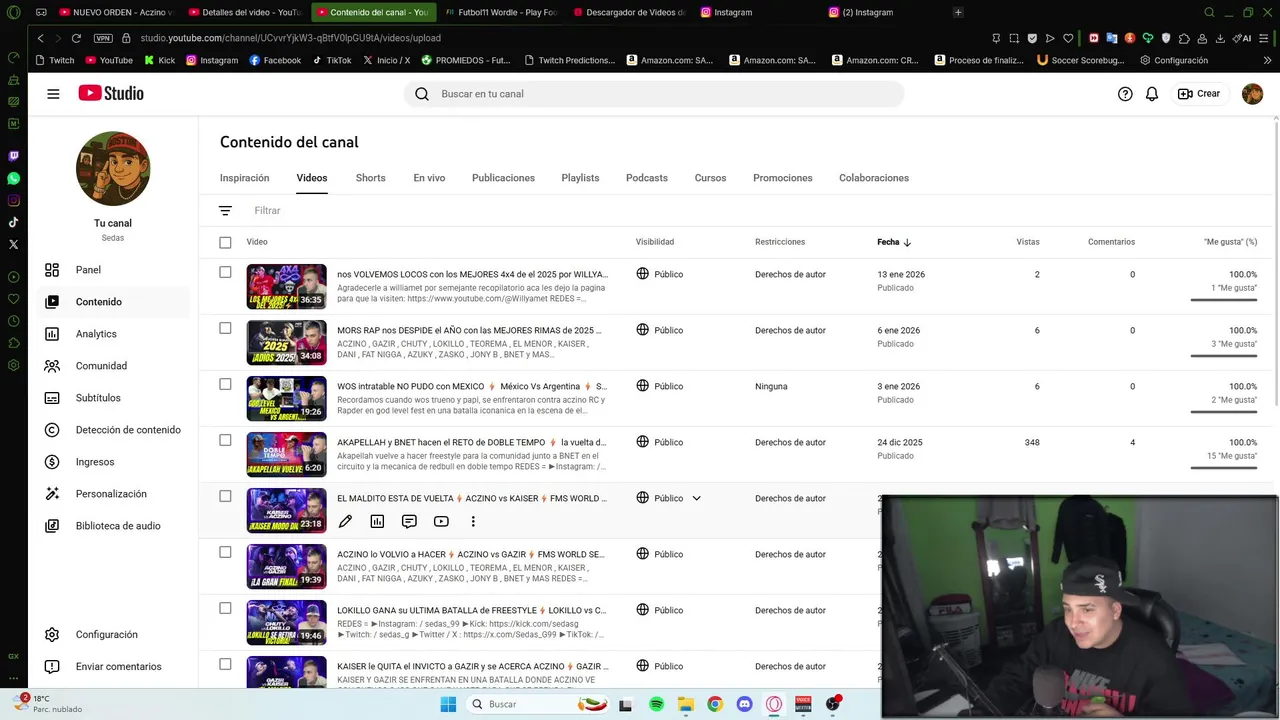Select checkbox for 'WOS intratable' video
Screen dimensions: 1280x720
(x=225, y=384)
